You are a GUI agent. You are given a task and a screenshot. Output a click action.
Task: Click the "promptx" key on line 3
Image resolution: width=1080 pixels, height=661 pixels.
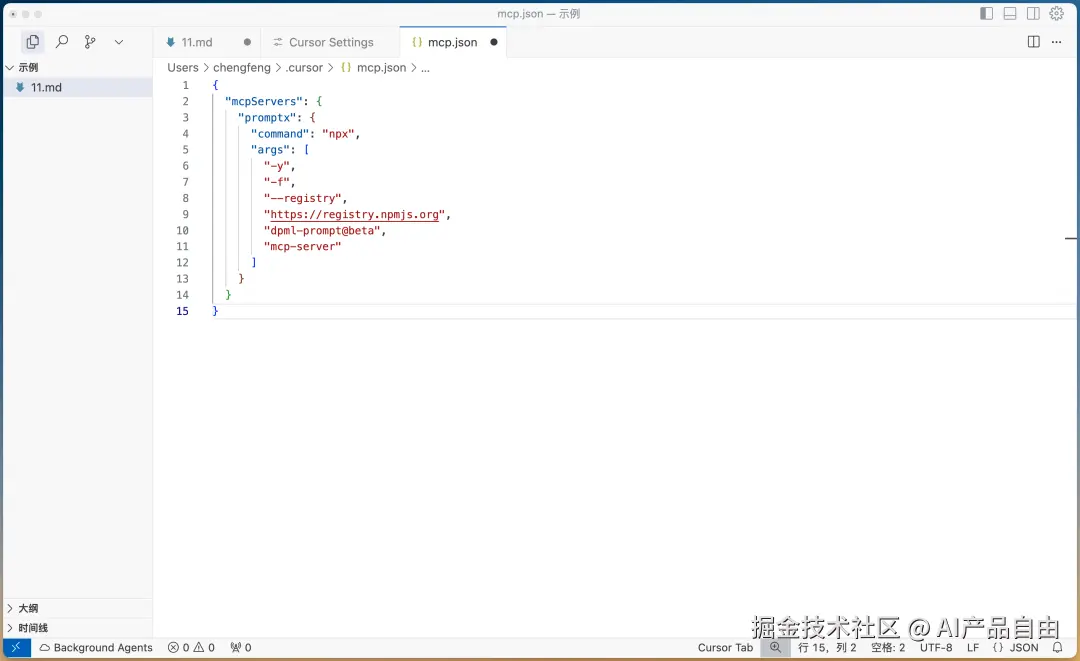pos(267,118)
